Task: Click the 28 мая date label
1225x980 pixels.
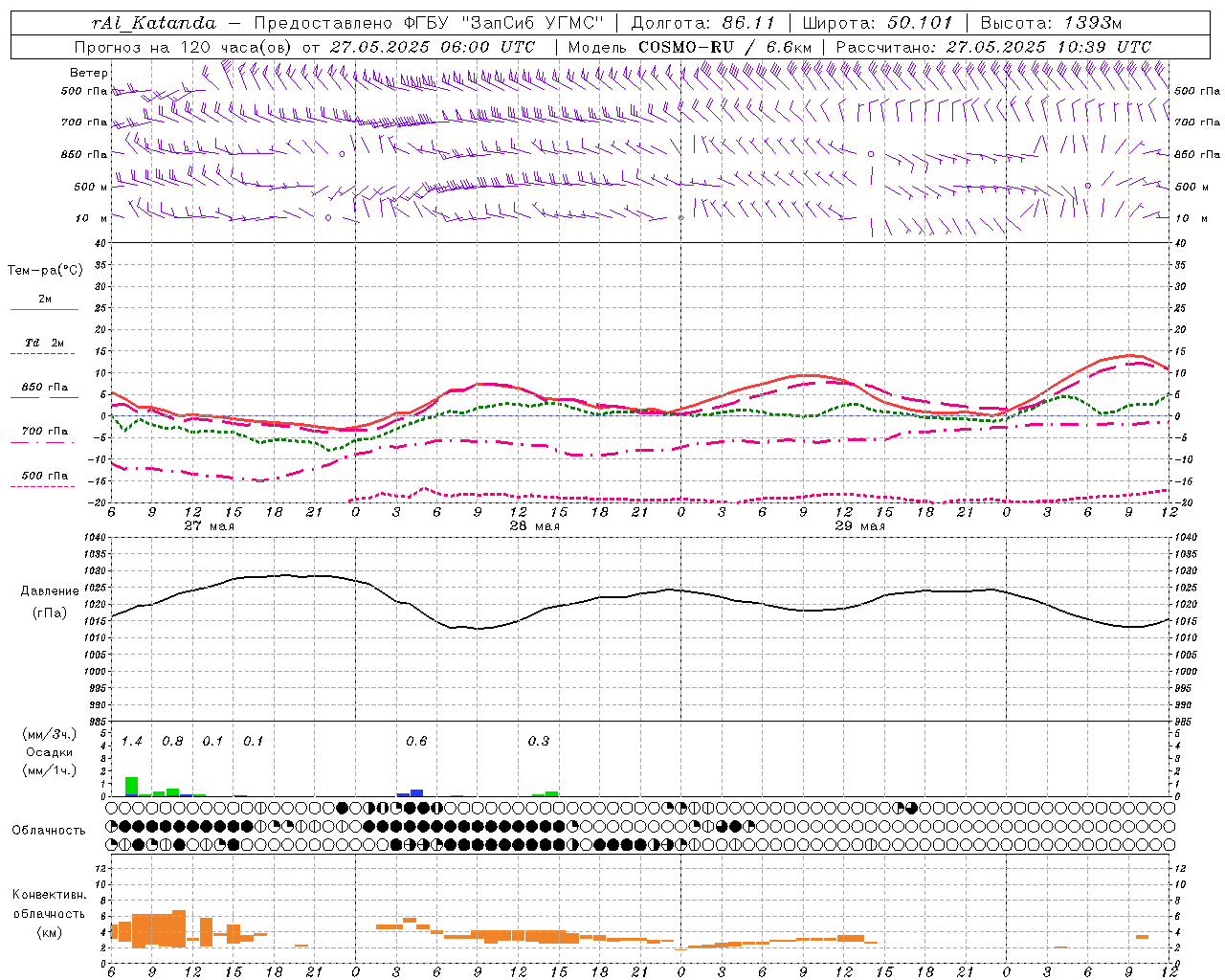Action: pos(534,526)
